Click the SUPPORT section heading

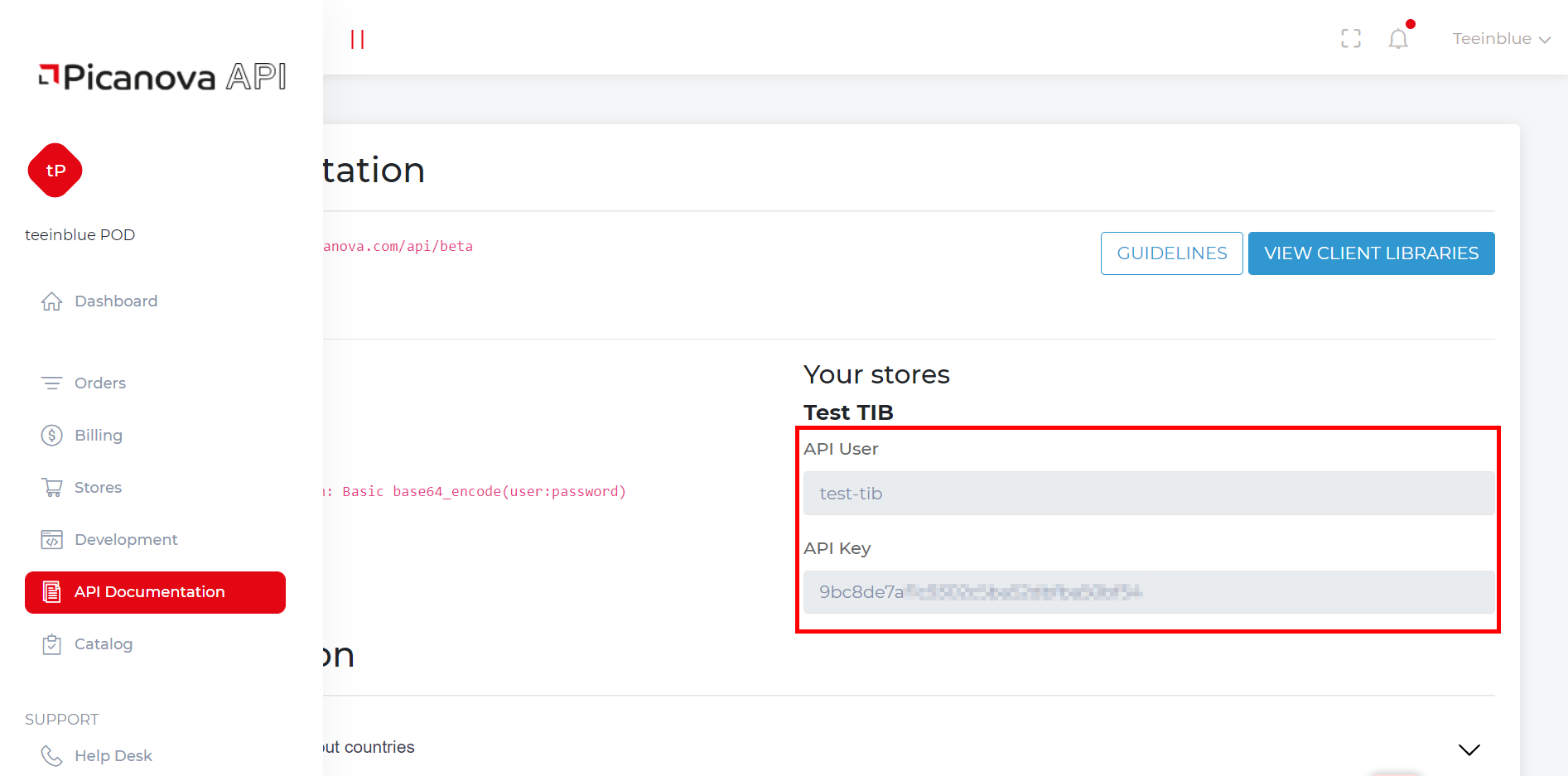pos(61,720)
